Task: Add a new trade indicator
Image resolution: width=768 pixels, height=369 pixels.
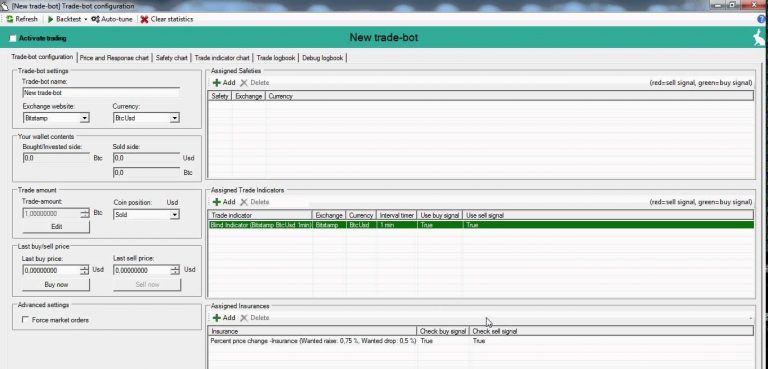Action: tap(224, 202)
